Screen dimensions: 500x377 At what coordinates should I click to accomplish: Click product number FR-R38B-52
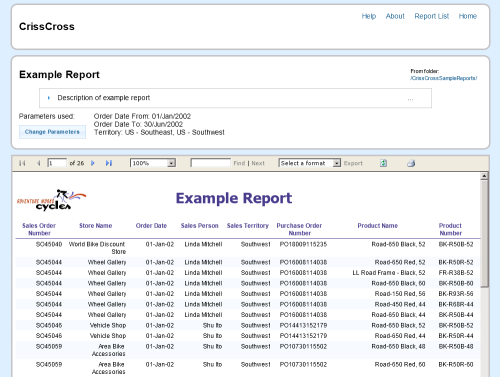point(456,273)
